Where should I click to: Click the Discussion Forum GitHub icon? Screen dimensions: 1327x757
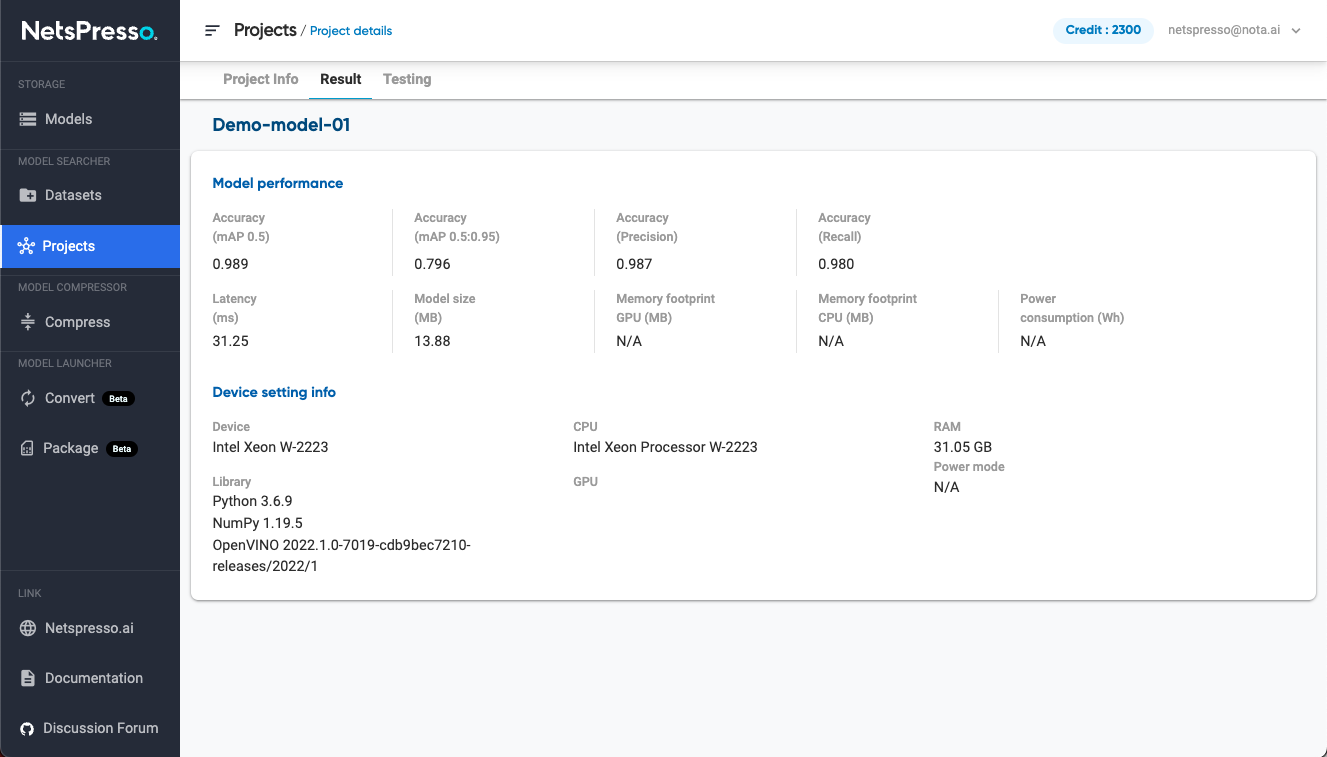tap(27, 728)
